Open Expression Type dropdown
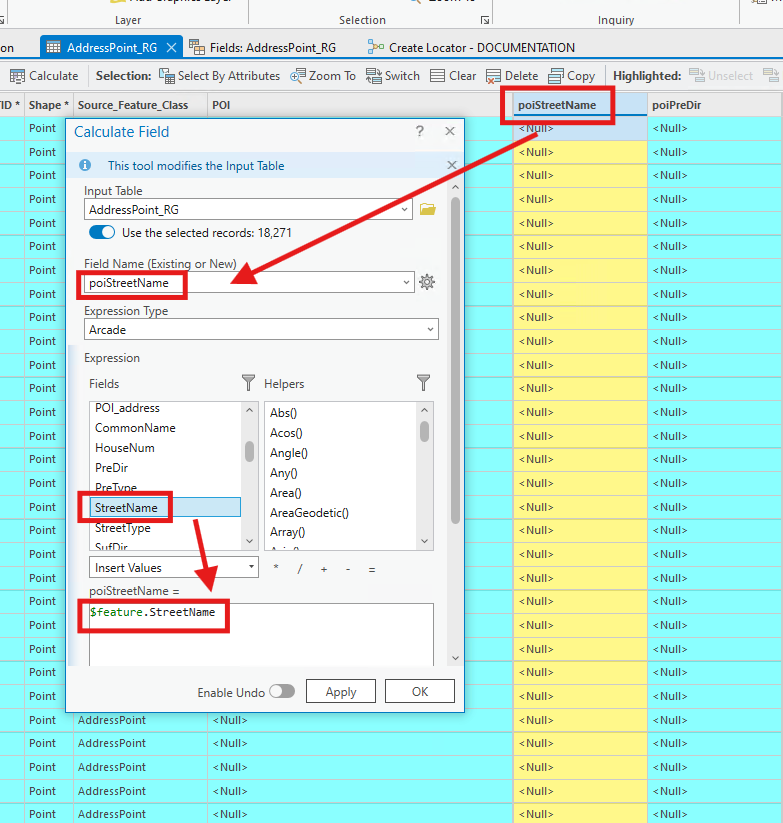Viewport: 783px width, 823px height. coord(430,330)
